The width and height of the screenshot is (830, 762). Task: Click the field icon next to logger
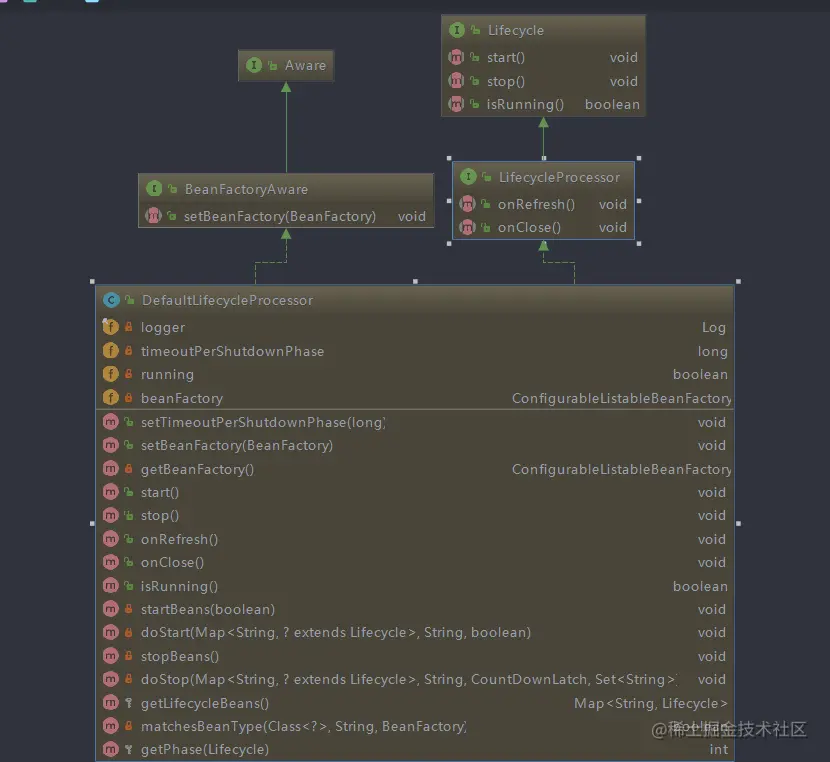click(x=110, y=327)
